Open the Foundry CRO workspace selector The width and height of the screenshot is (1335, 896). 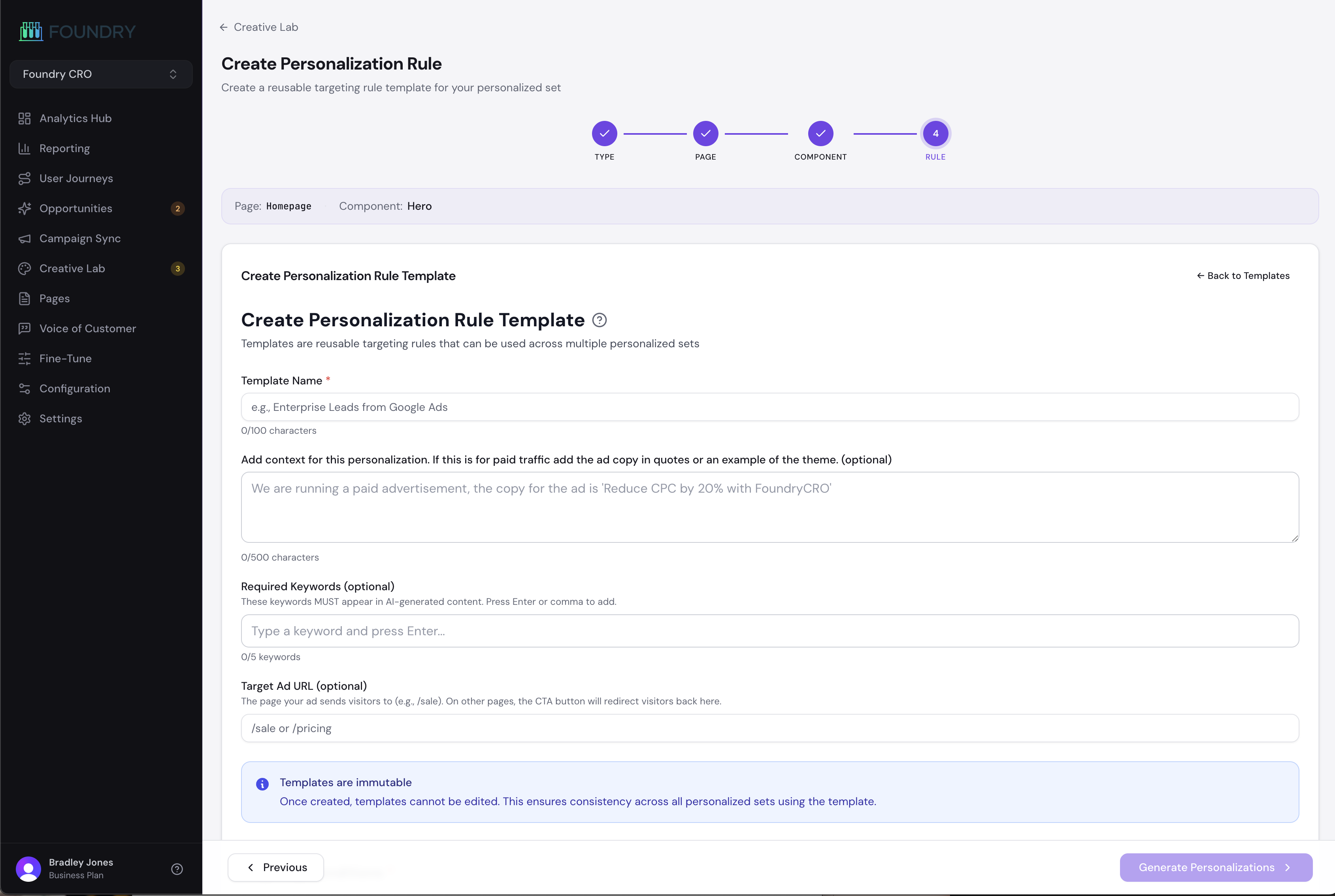click(101, 74)
